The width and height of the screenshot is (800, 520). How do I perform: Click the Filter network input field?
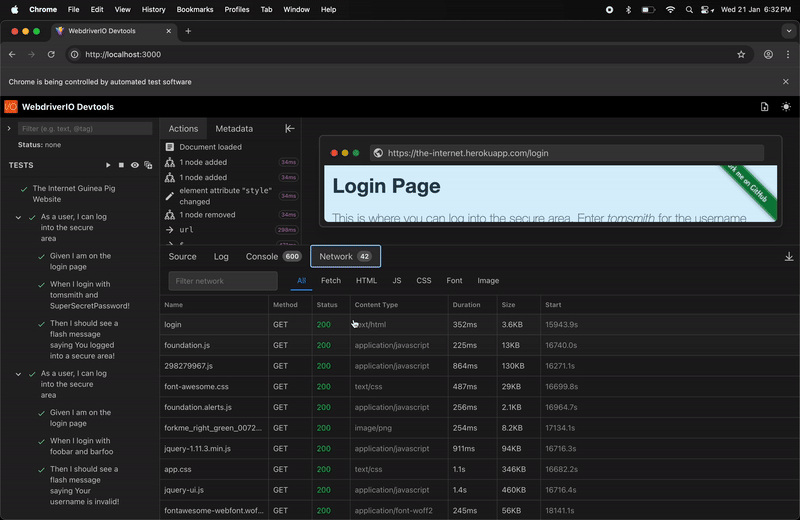pyautogui.click(x=222, y=281)
